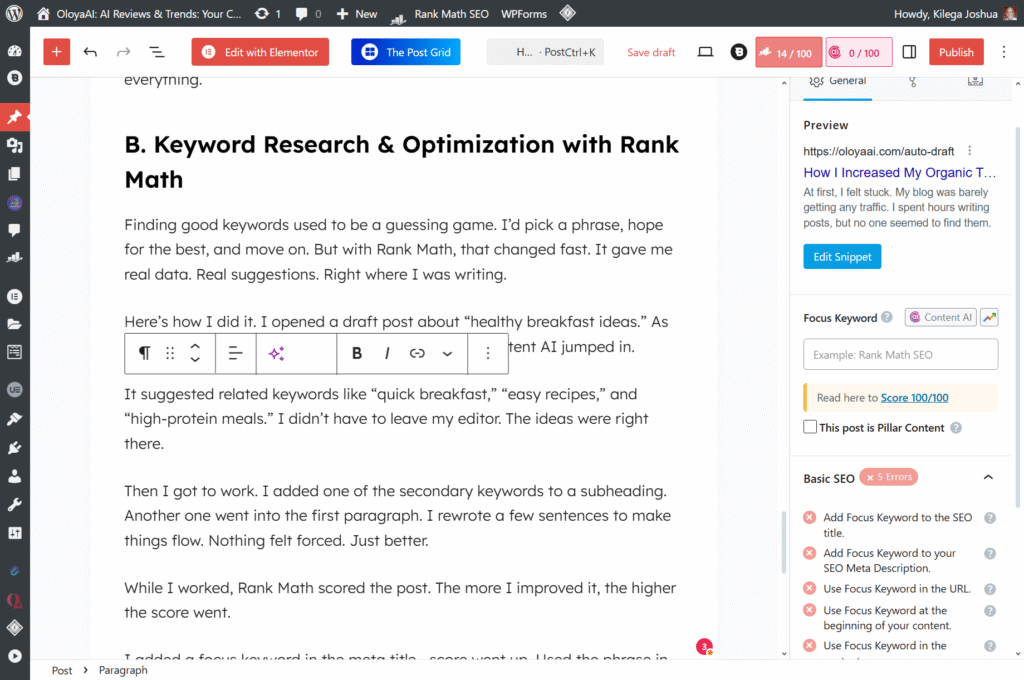This screenshot has height=680, width=1024.
Task: Open updates indicator in admin bar
Action: click(268, 14)
